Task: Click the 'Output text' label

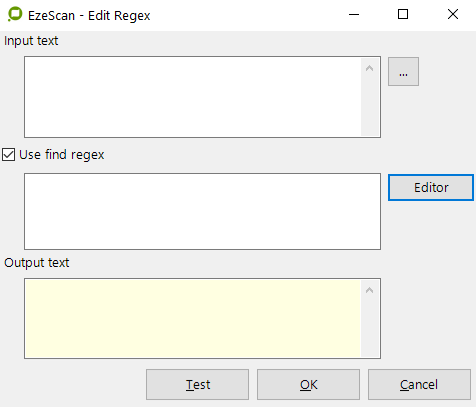Action: pos(37,263)
